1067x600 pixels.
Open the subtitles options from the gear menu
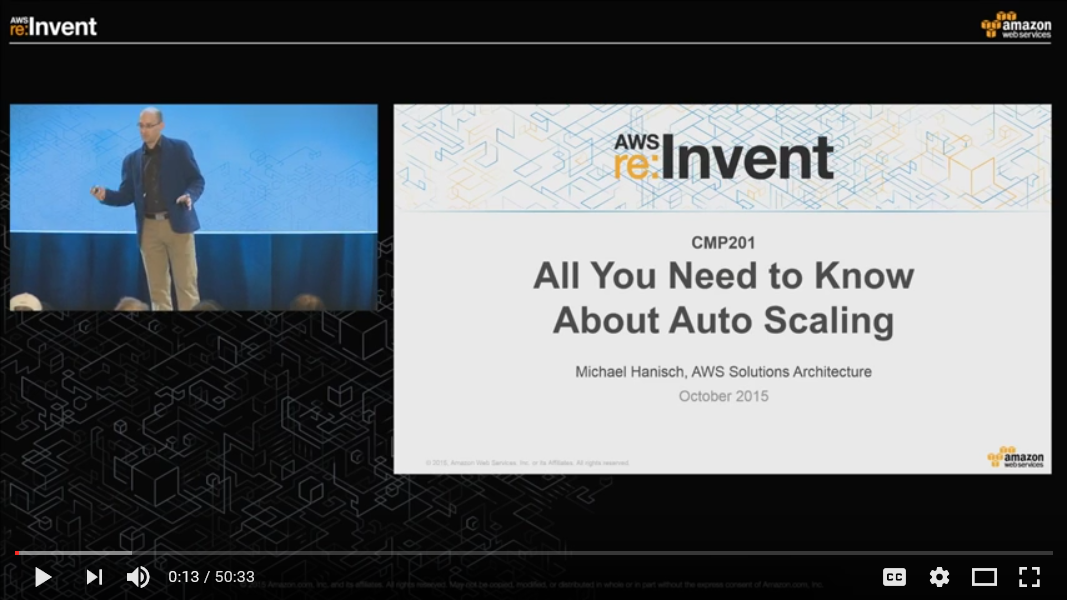[939, 577]
